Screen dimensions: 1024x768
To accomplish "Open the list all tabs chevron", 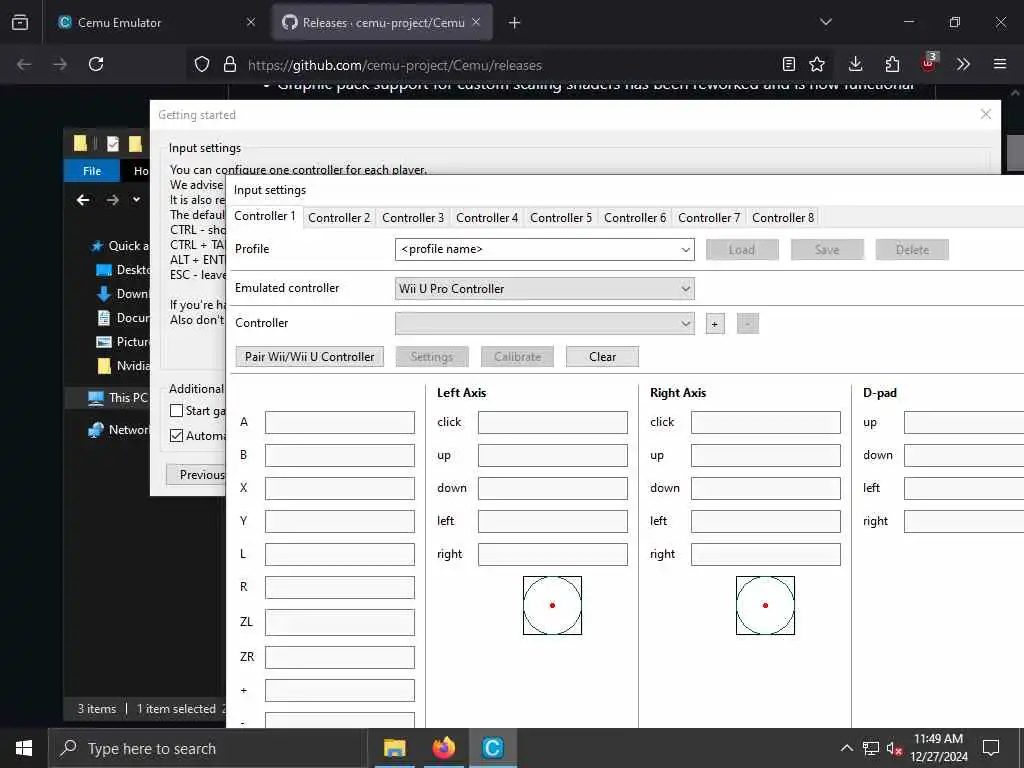I will [825, 22].
